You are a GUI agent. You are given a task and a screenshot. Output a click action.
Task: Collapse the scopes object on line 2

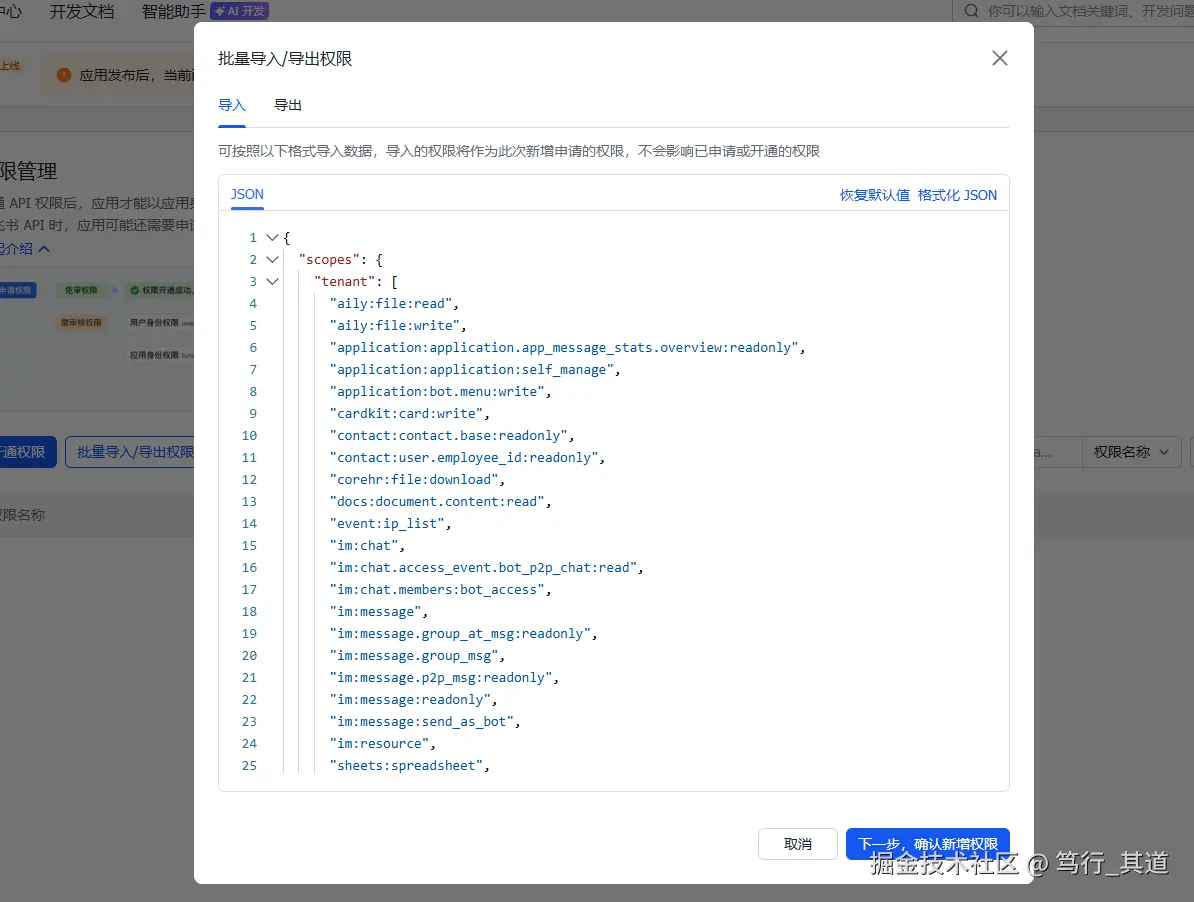[272, 259]
